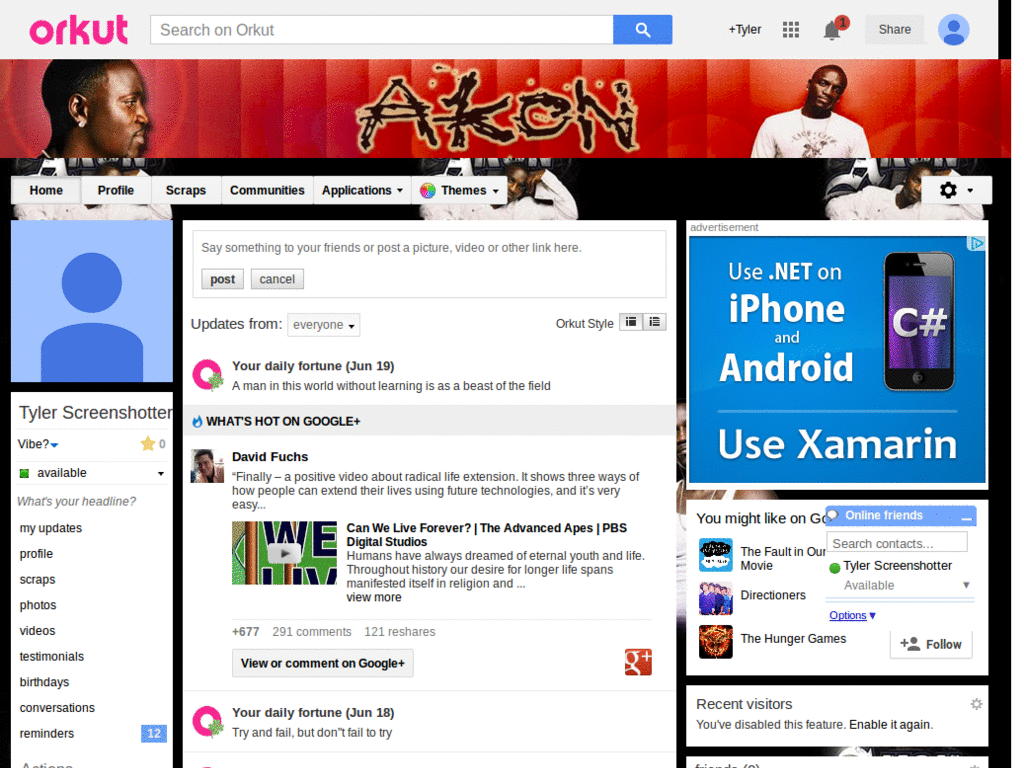
Task: Go to Home tab
Action: click(x=46, y=190)
